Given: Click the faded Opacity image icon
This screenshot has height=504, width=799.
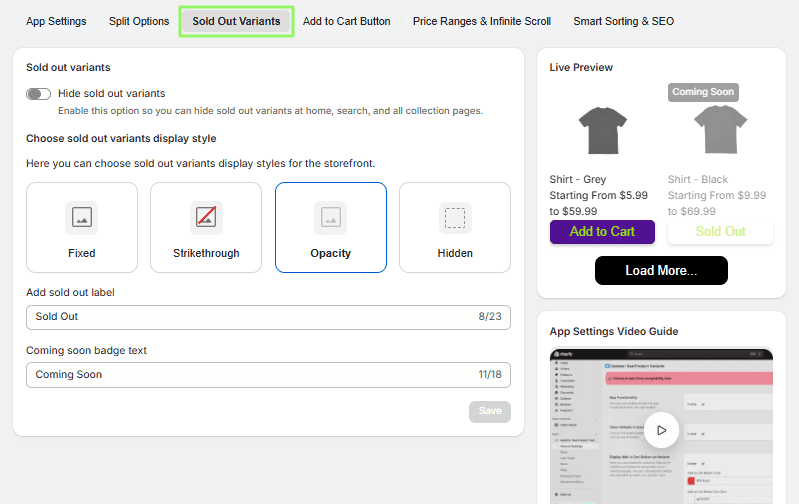Looking at the screenshot, I should pos(331,218).
